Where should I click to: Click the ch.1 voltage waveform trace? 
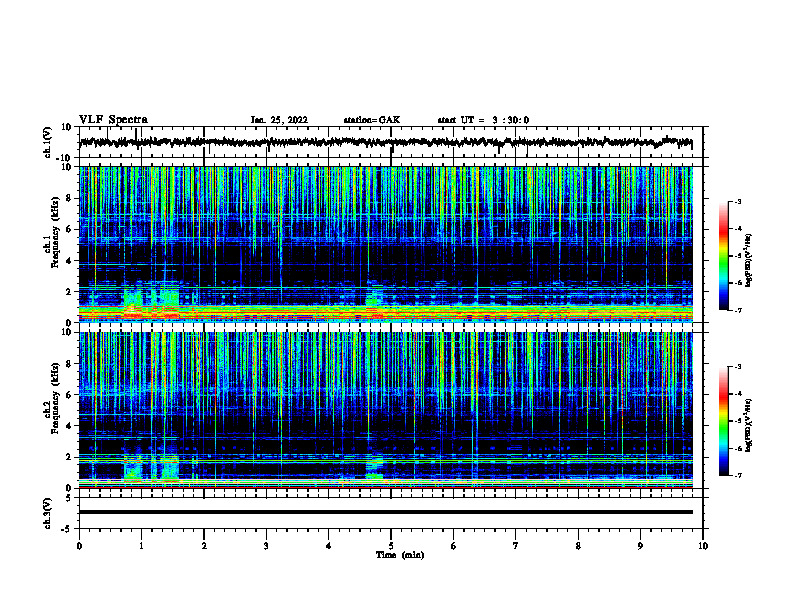click(x=385, y=142)
